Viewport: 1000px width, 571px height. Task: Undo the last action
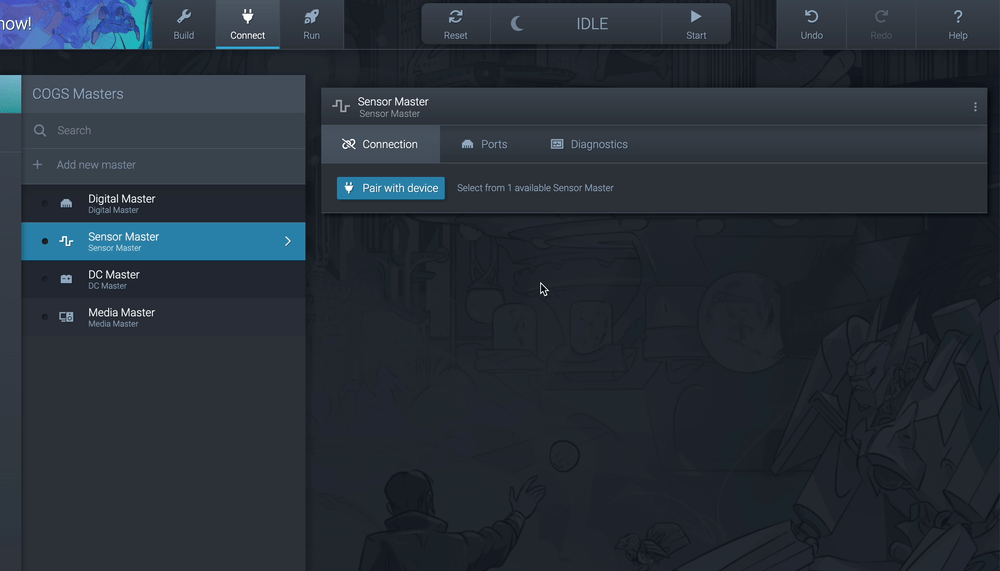pos(811,24)
